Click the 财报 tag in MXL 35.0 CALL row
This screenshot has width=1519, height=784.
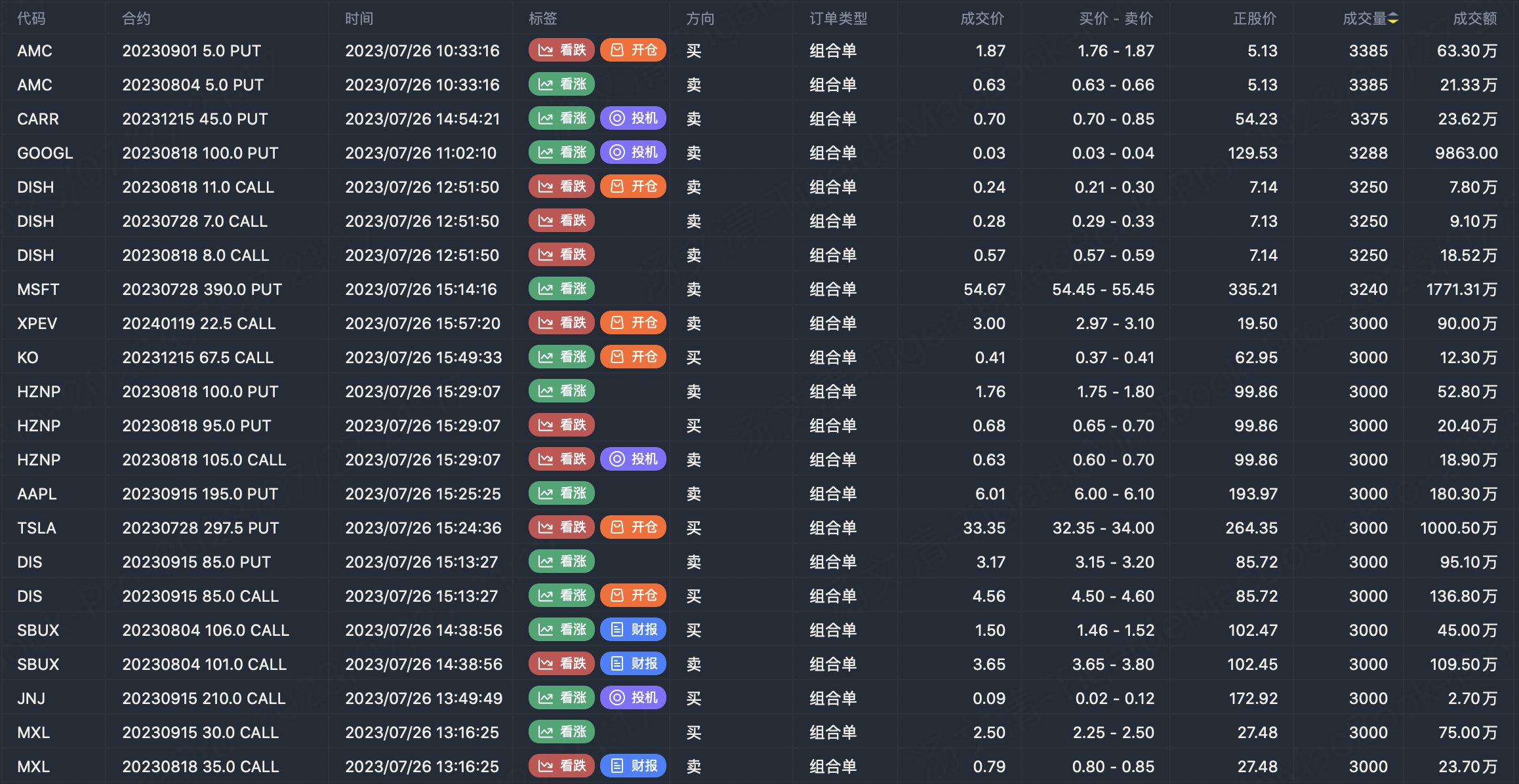click(x=634, y=766)
